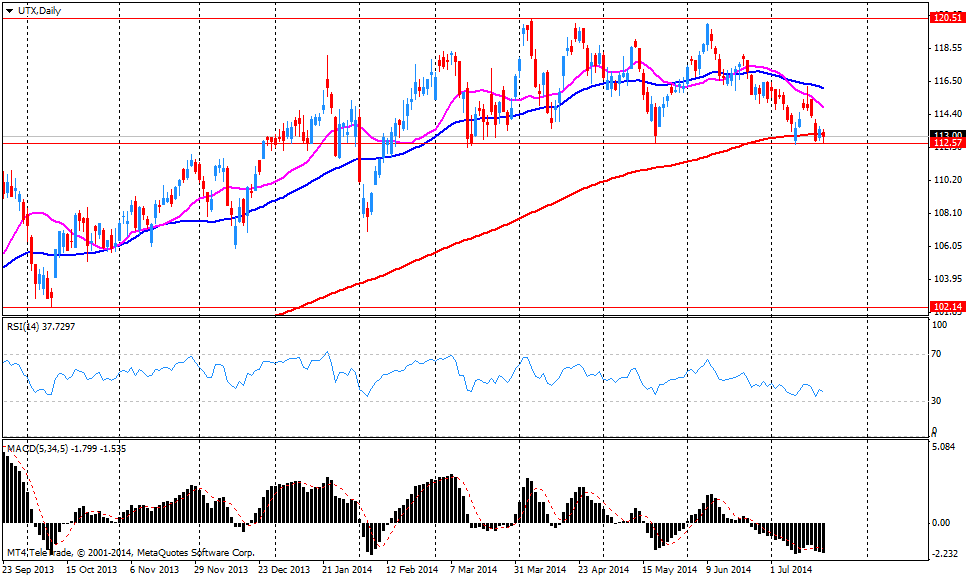968x578 pixels.
Task: Click the 23 Apr 2014 date label
Action: [604, 569]
